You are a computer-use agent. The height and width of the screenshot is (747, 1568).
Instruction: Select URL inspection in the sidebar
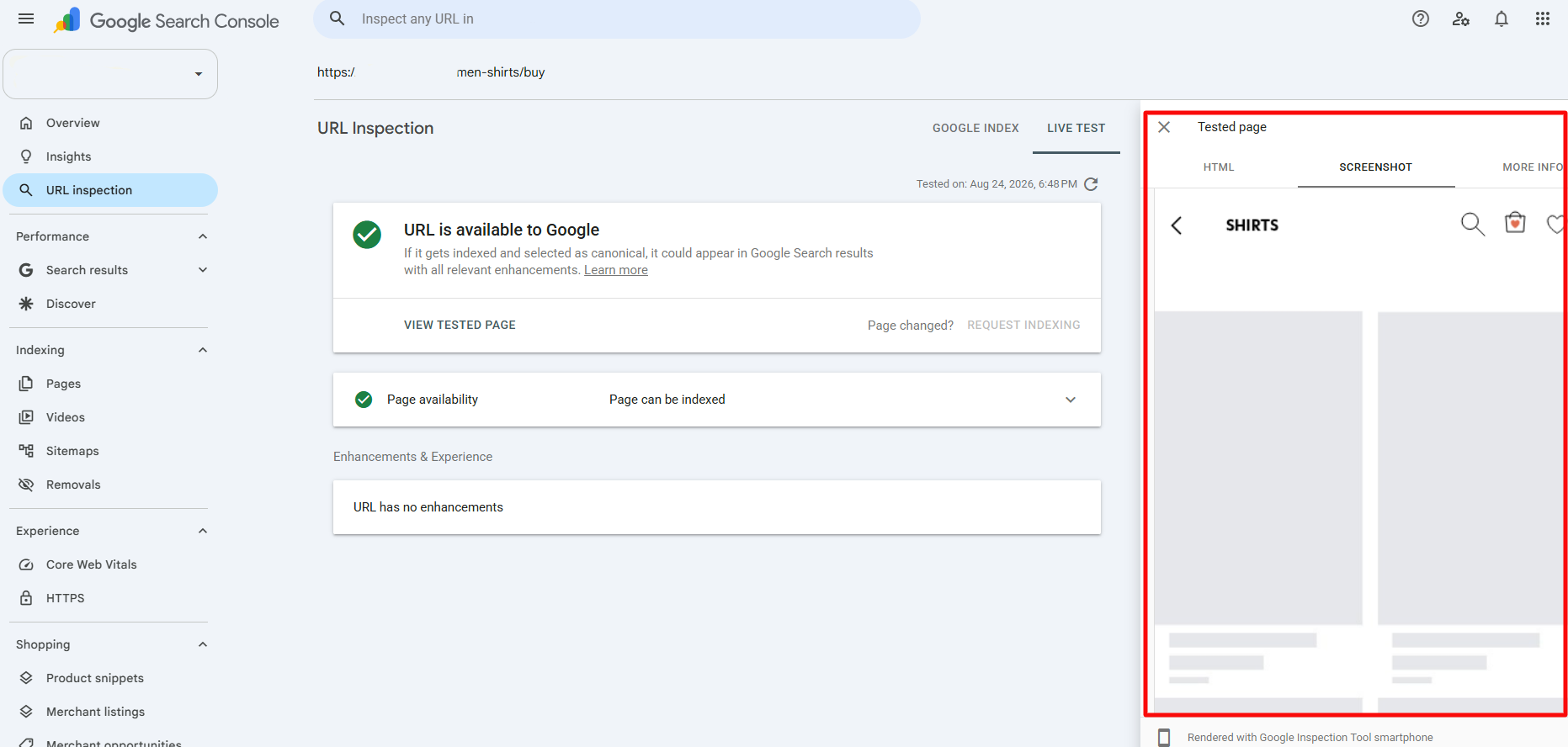[110, 190]
